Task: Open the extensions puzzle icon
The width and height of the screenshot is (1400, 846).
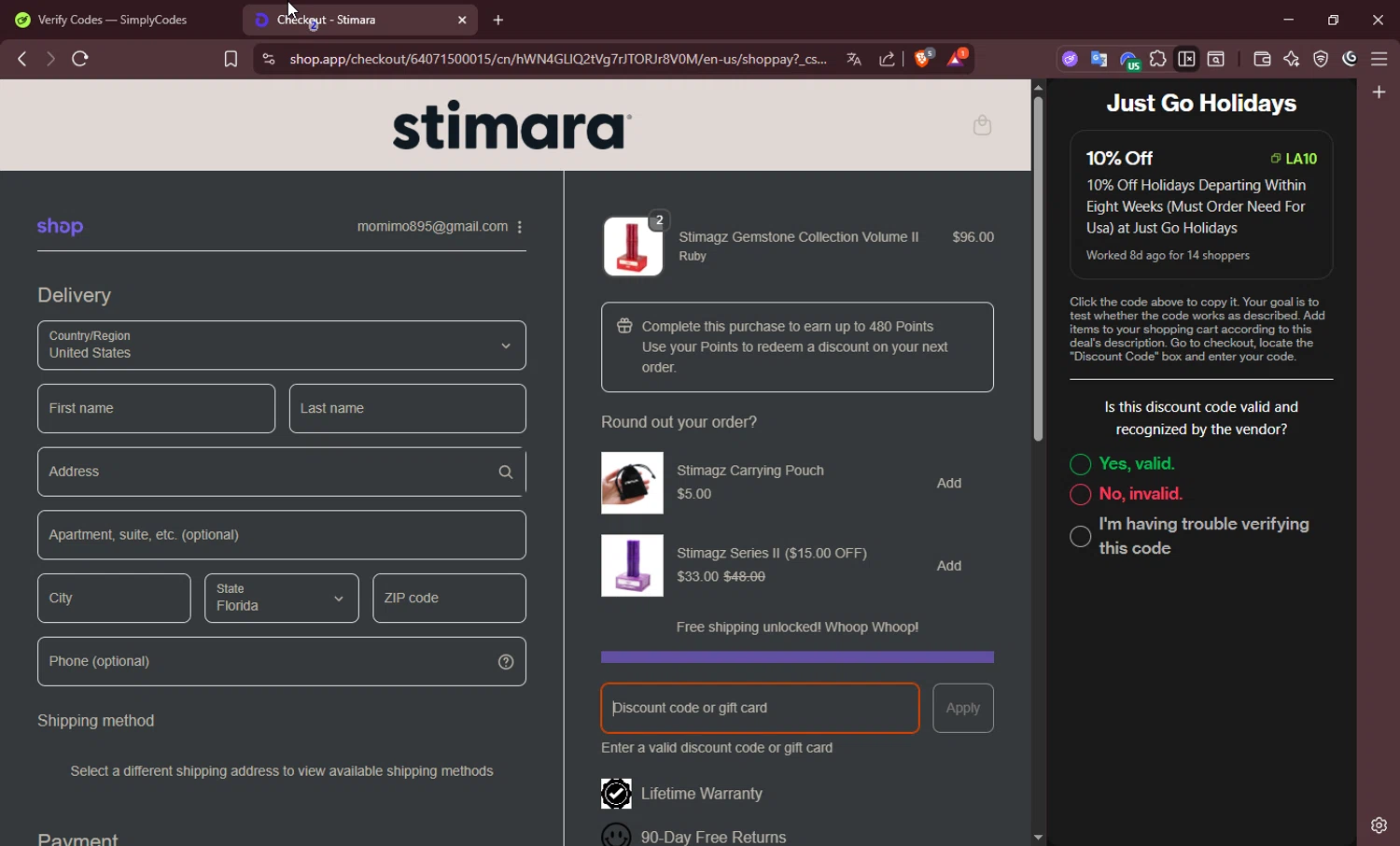Action: coord(1158,59)
